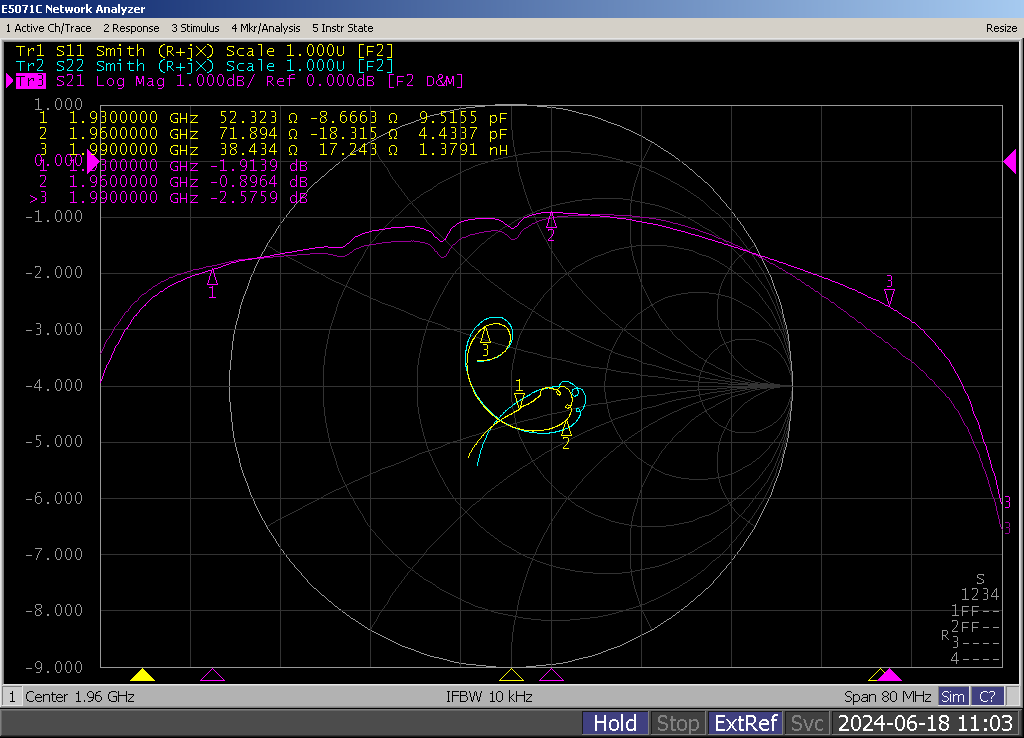The width and height of the screenshot is (1024, 738).
Task: Click the Stop status indicator
Action: (677, 723)
